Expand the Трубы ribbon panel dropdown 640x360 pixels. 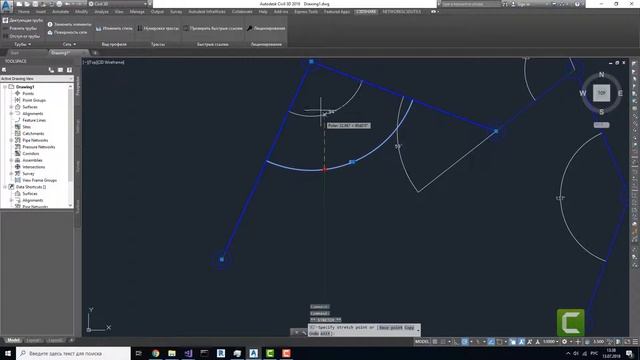22,44
